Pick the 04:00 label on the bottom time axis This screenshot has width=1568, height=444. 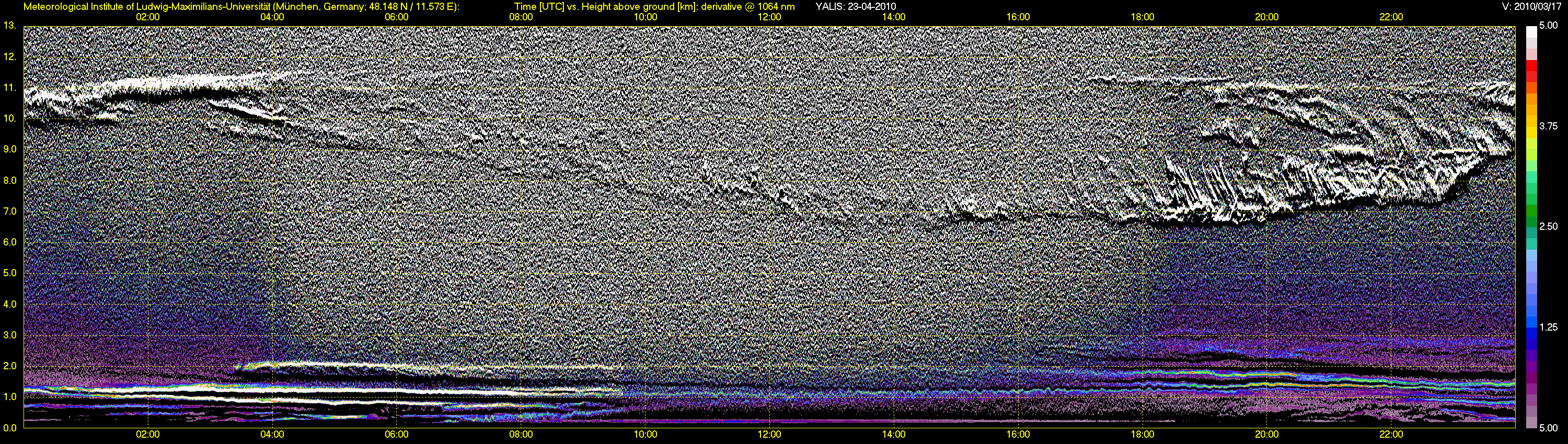272,434
